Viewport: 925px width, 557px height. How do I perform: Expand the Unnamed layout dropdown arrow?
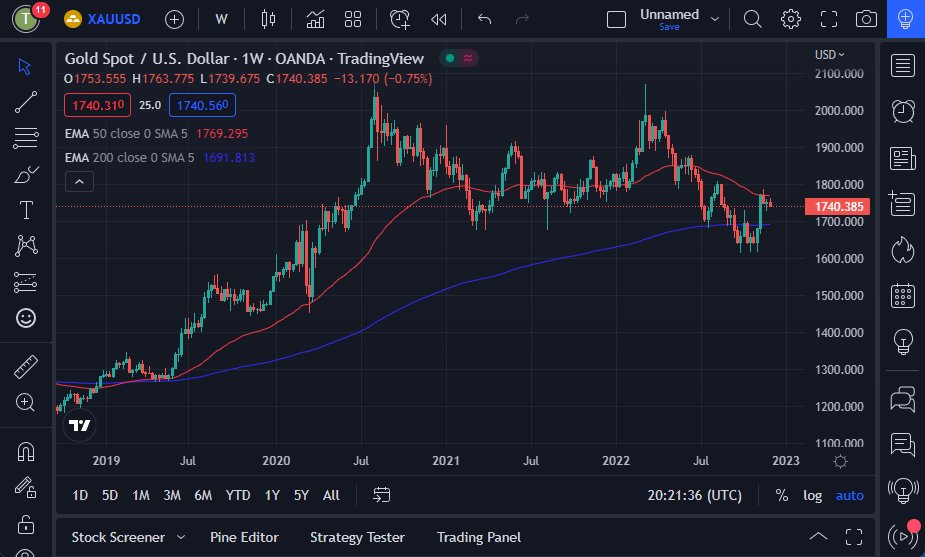[714, 19]
